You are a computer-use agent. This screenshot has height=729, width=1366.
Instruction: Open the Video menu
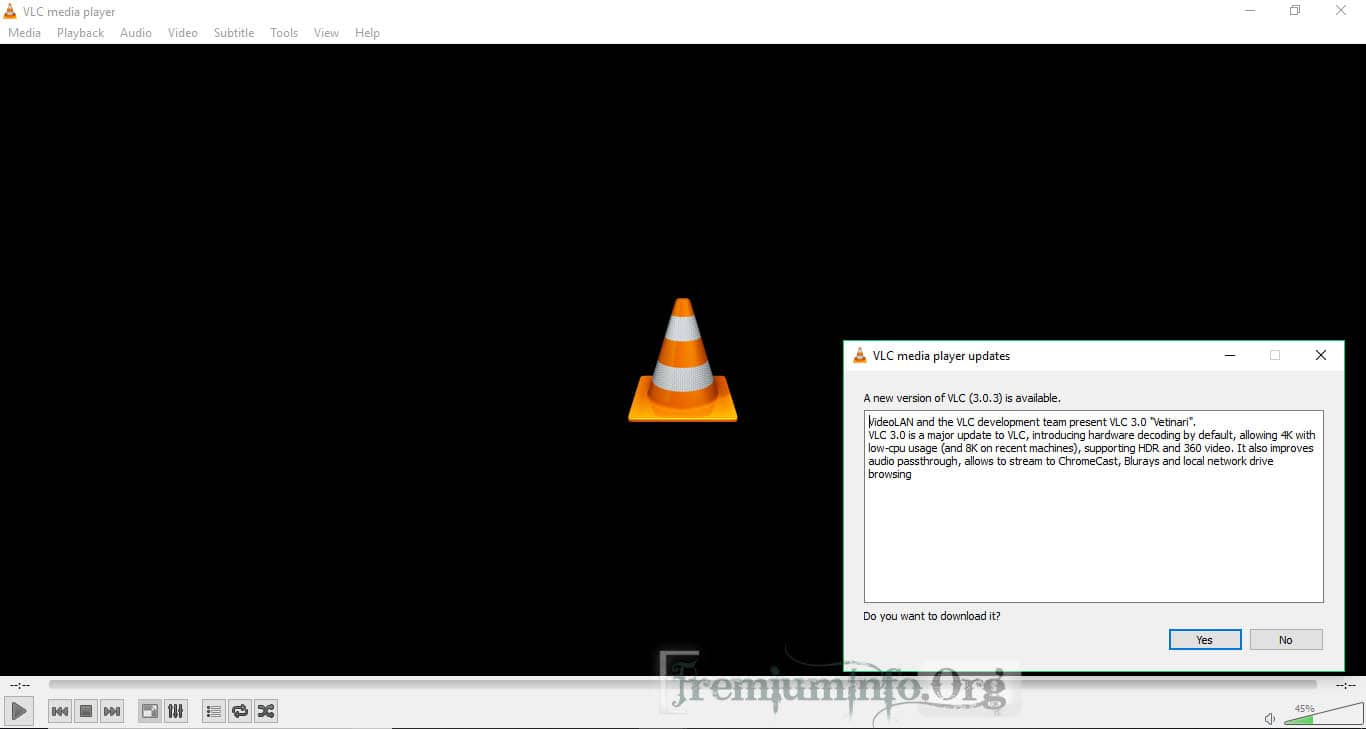(183, 33)
